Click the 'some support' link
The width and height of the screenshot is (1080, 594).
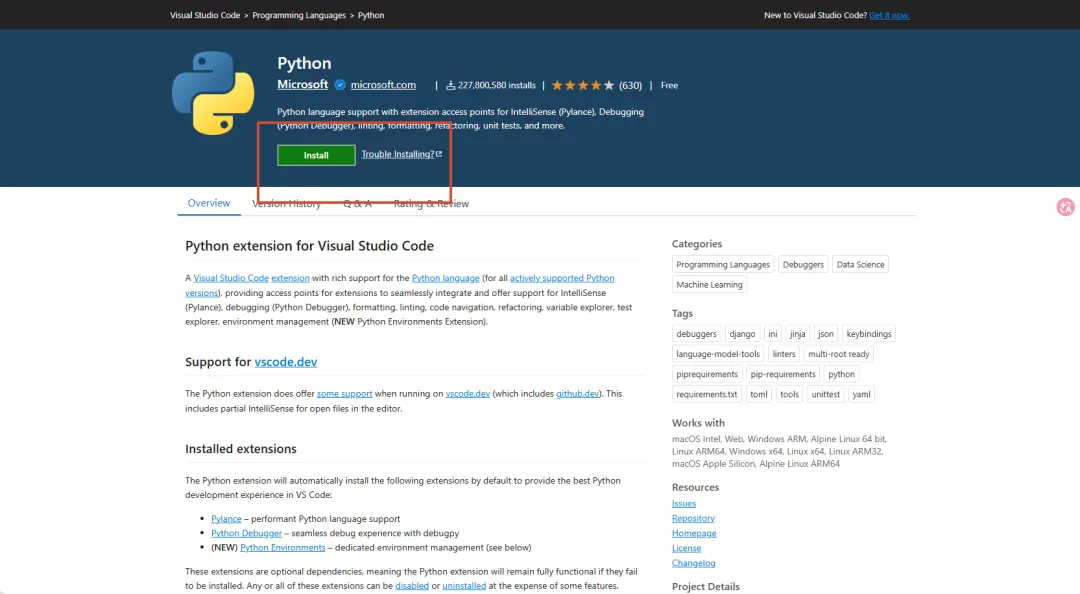(344, 394)
